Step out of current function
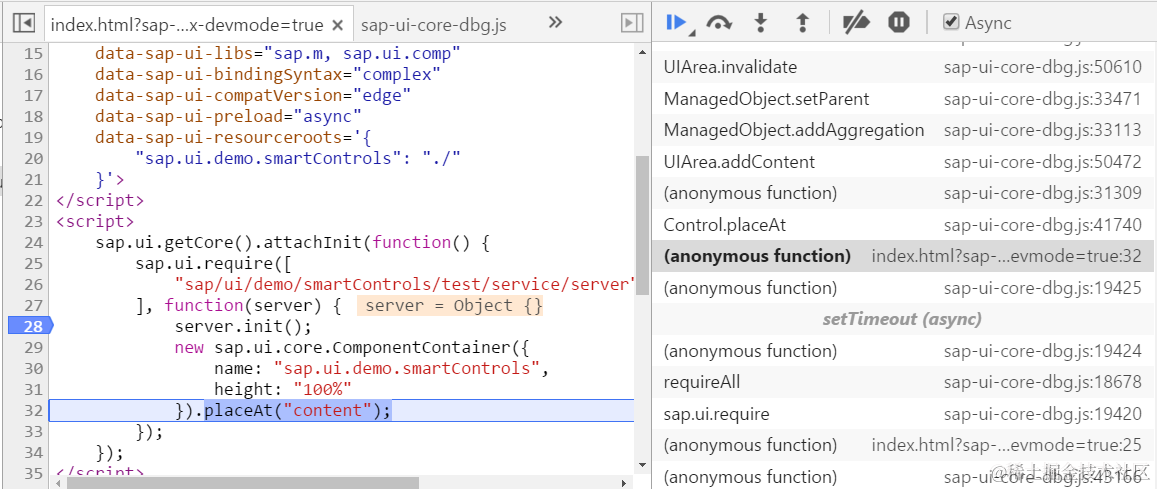The height and width of the screenshot is (489, 1157). pos(802,23)
